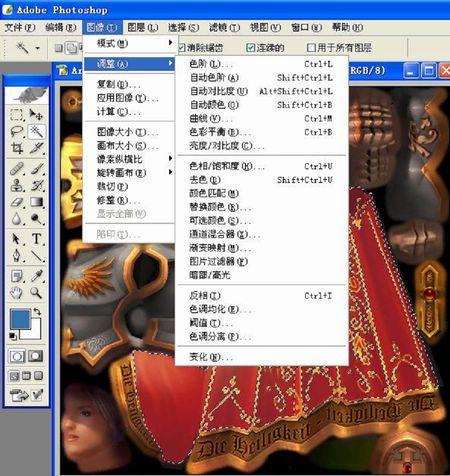450x476 pixels.
Task: Expand the 模式 (Mode) submenu
Action: tap(129, 43)
